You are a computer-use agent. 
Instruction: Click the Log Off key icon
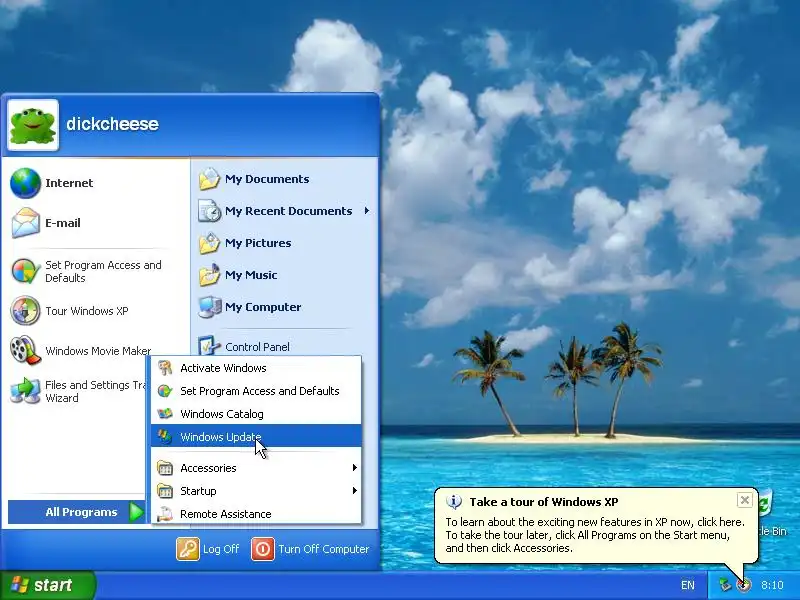[x=188, y=549]
